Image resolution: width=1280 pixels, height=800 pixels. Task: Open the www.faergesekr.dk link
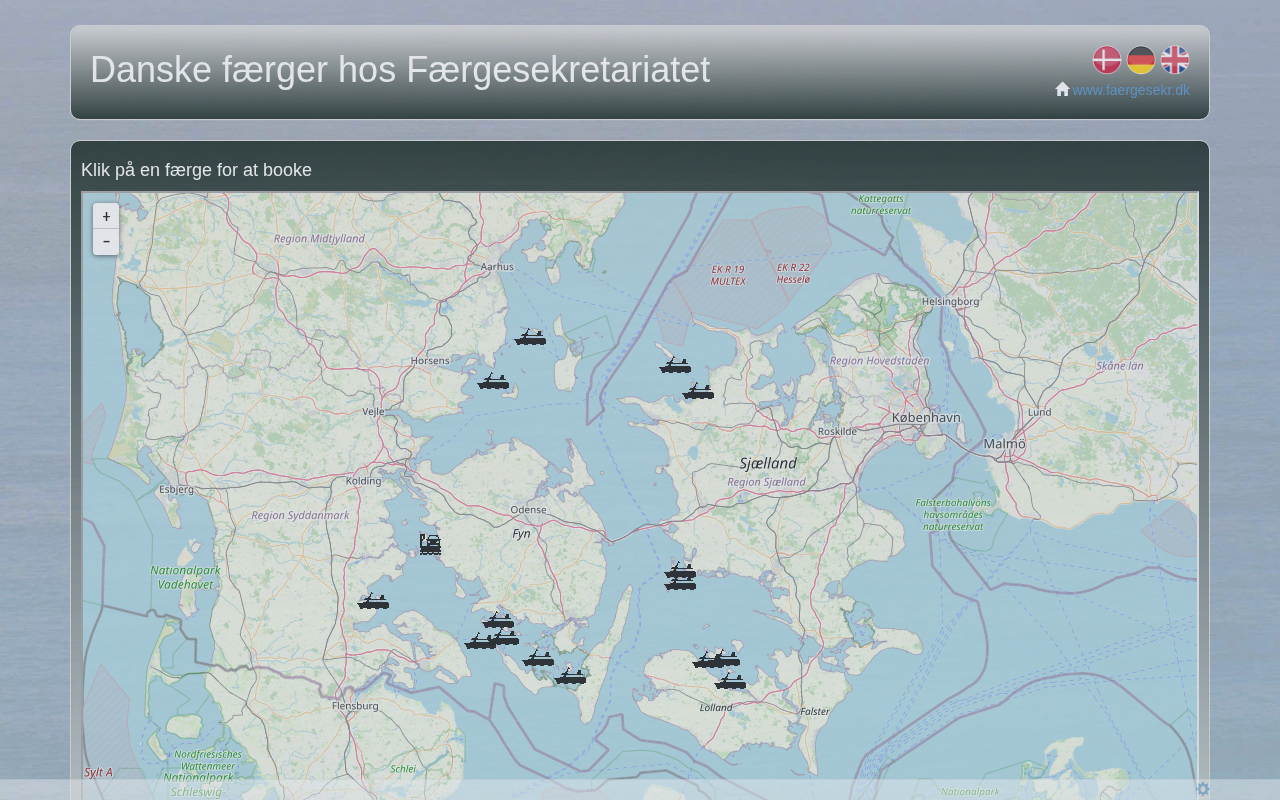tap(1131, 90)
